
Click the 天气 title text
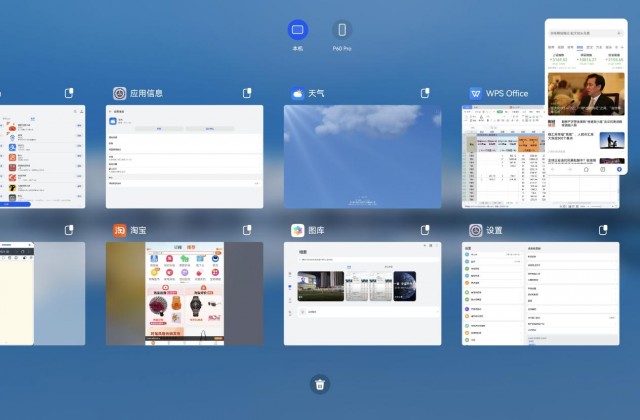(316, 93)
